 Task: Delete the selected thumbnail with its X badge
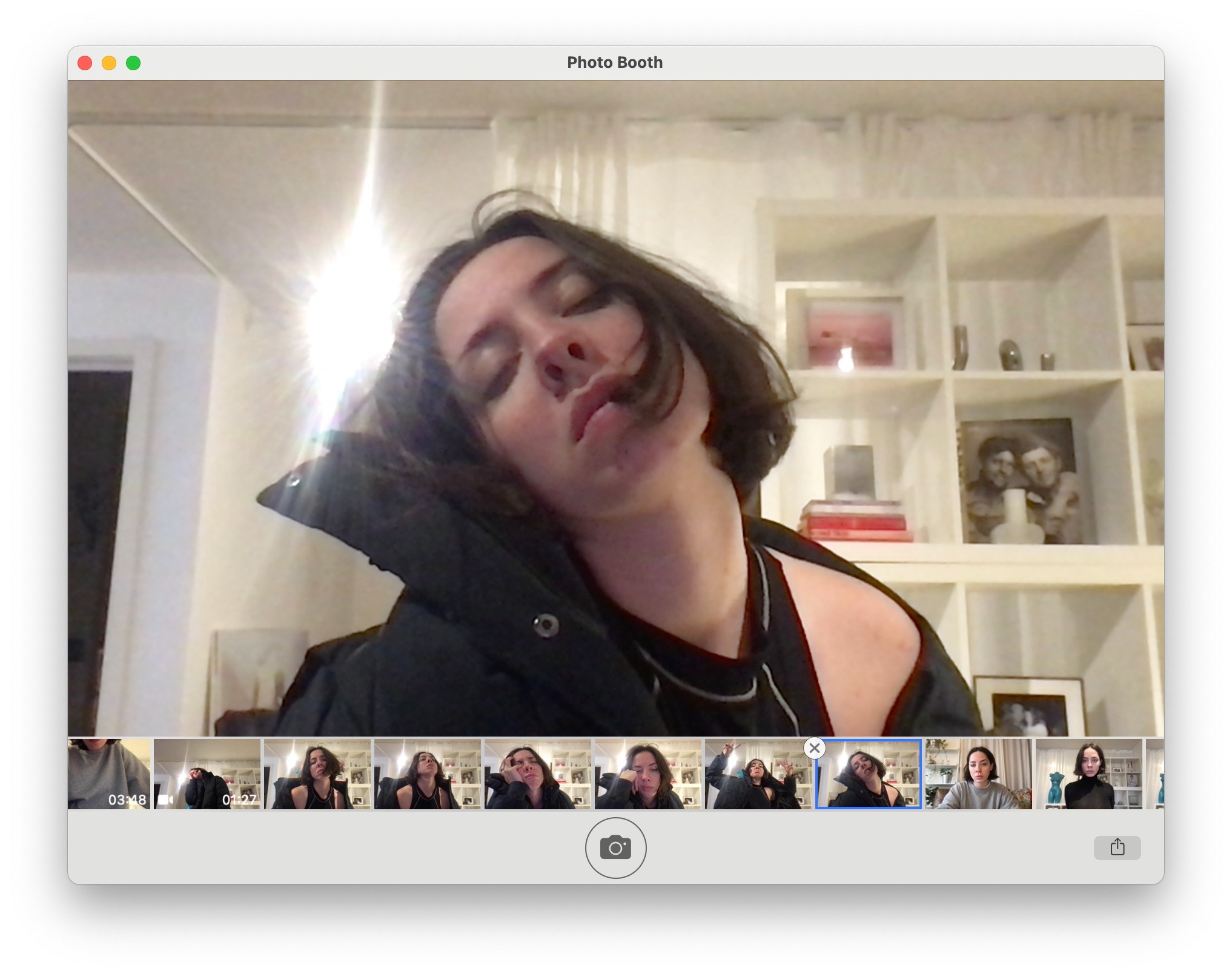(x=815, y=748)
